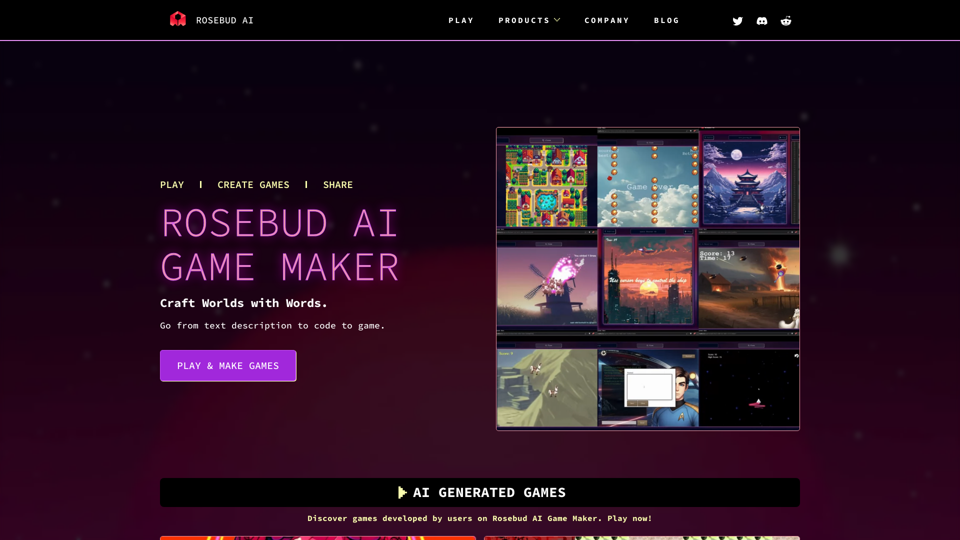Expand the Products dropdown chevron
This screenshot has height=540, width=960.
point(557,20)
